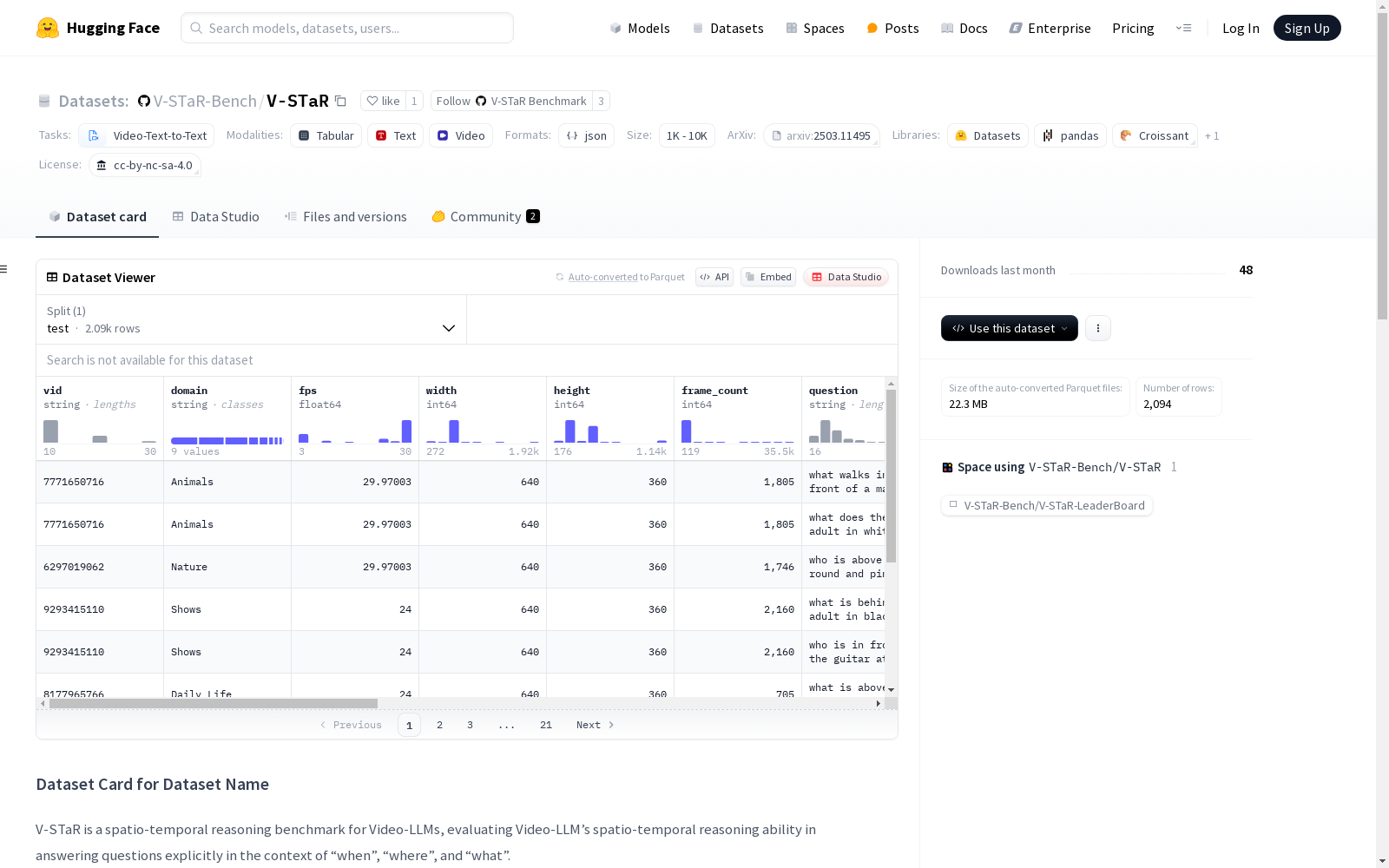
Task: Open the arxiv:2503.11495 tag
Action: (821, 135)
